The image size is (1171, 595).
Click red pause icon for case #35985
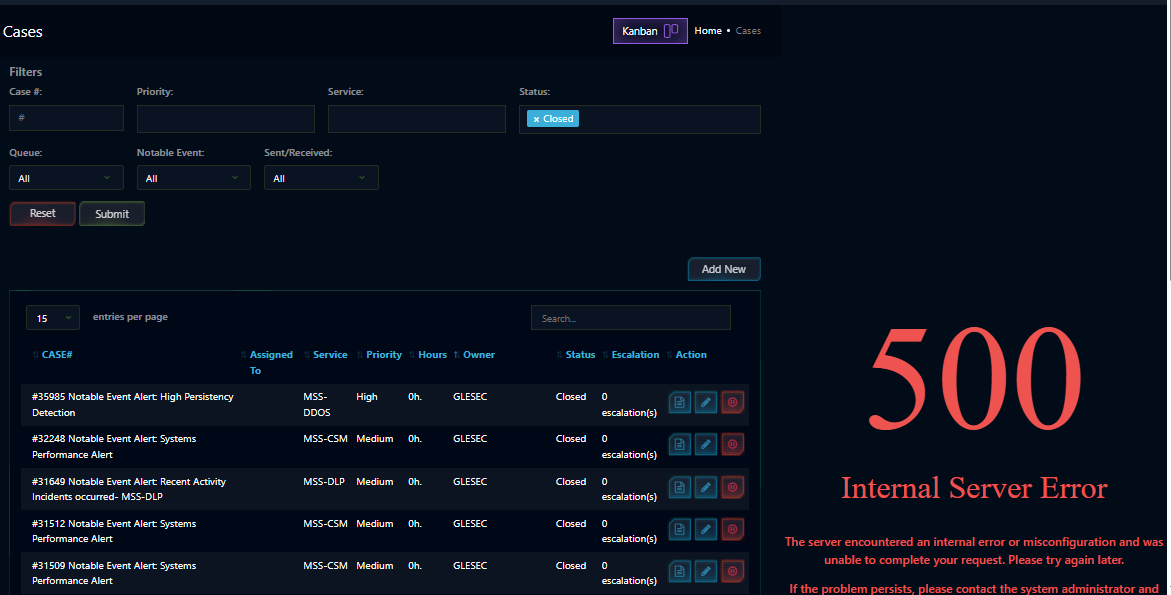pos(732,402)
